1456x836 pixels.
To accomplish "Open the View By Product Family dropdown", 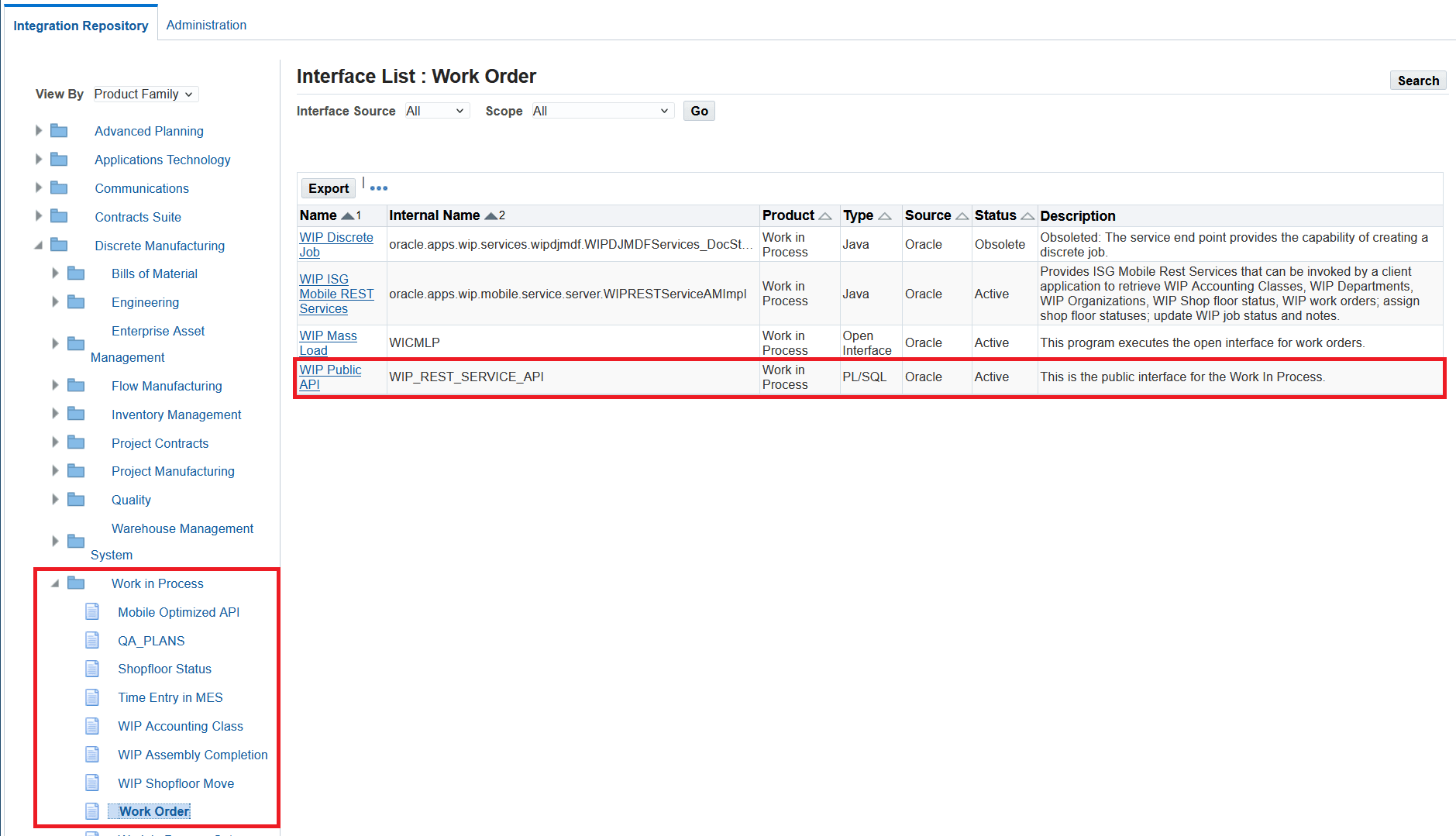I will pyautogui.click(x=144, y=93).
